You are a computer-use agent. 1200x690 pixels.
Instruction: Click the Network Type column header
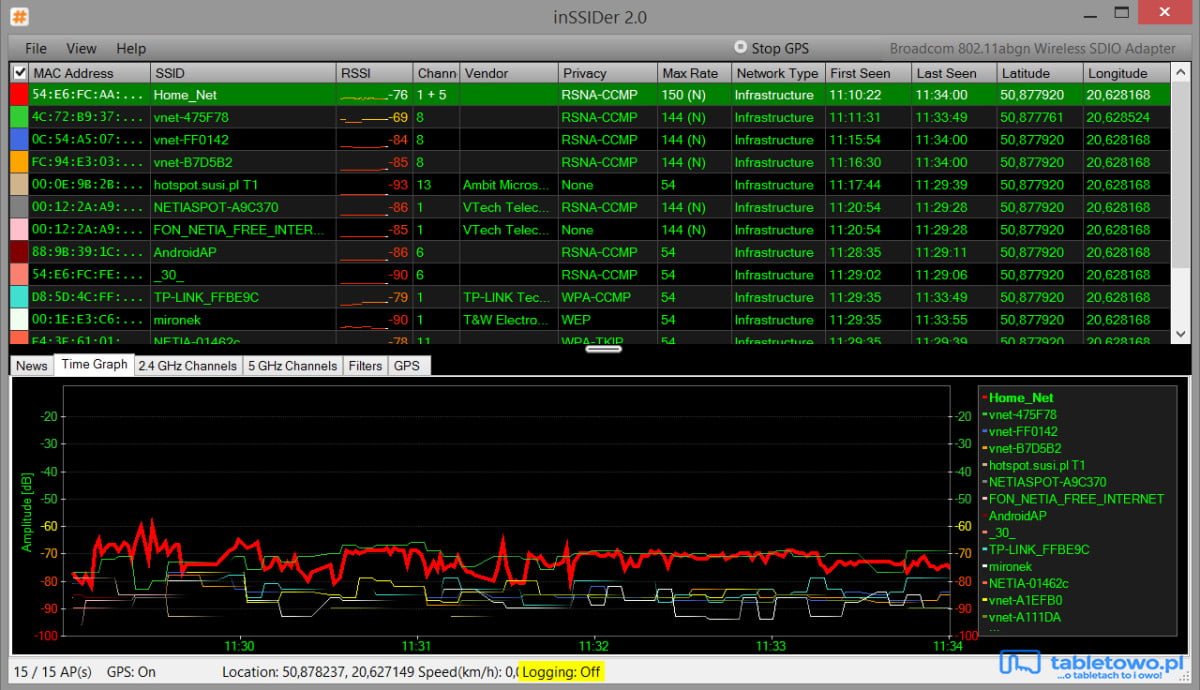[778, 73]
